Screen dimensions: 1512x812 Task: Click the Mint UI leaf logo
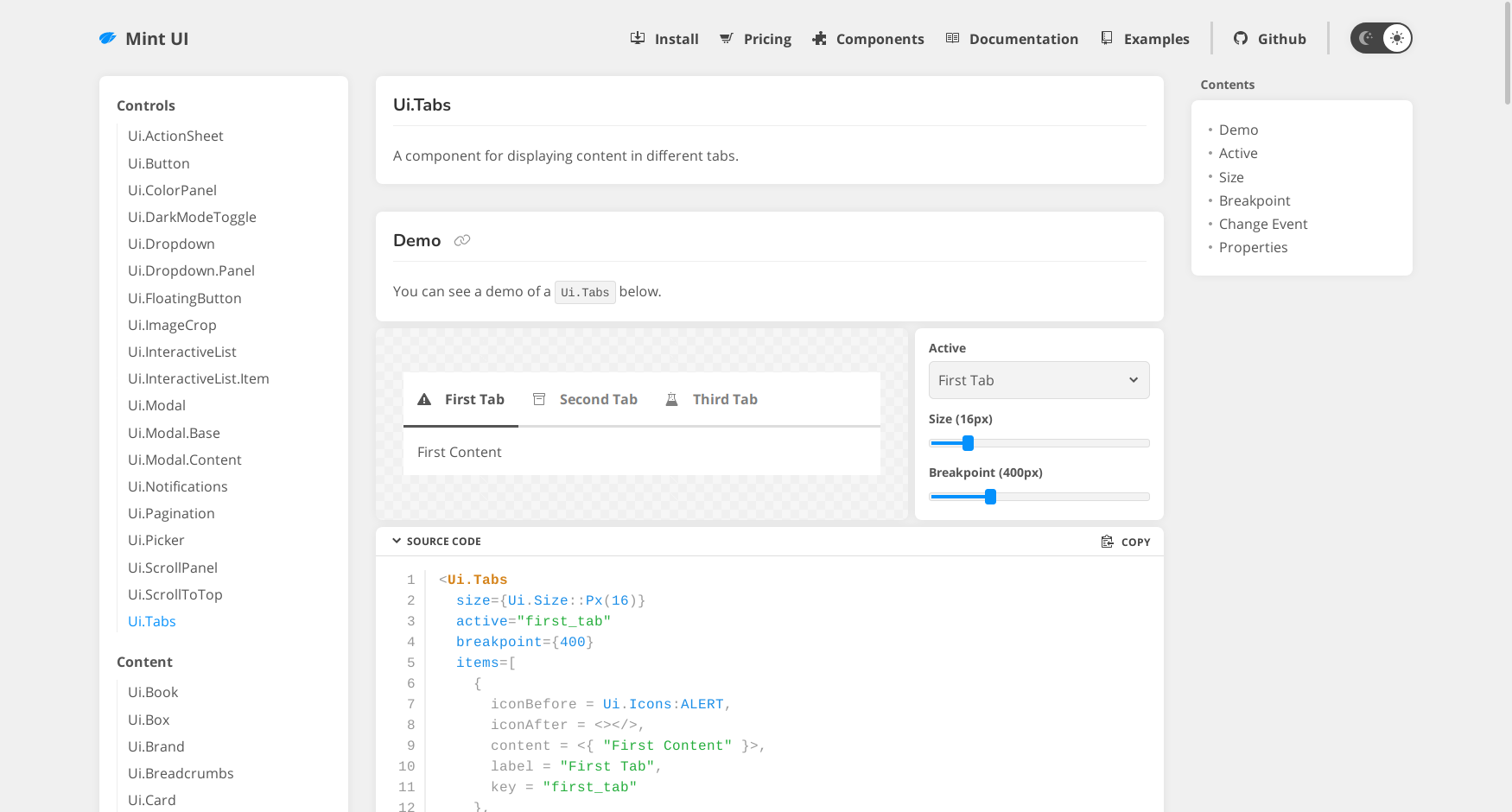click(107, 37)
